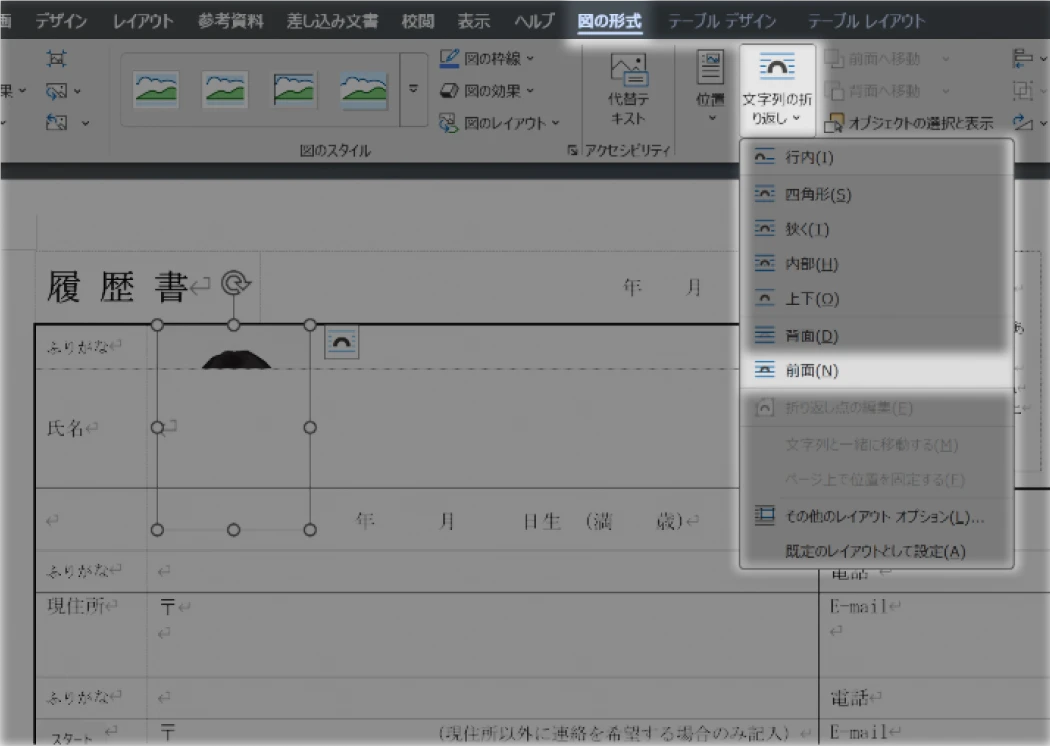Click the 図のリセット (Reset Picture) icon
Viewport: 1050px width, 746px height.
55,122
